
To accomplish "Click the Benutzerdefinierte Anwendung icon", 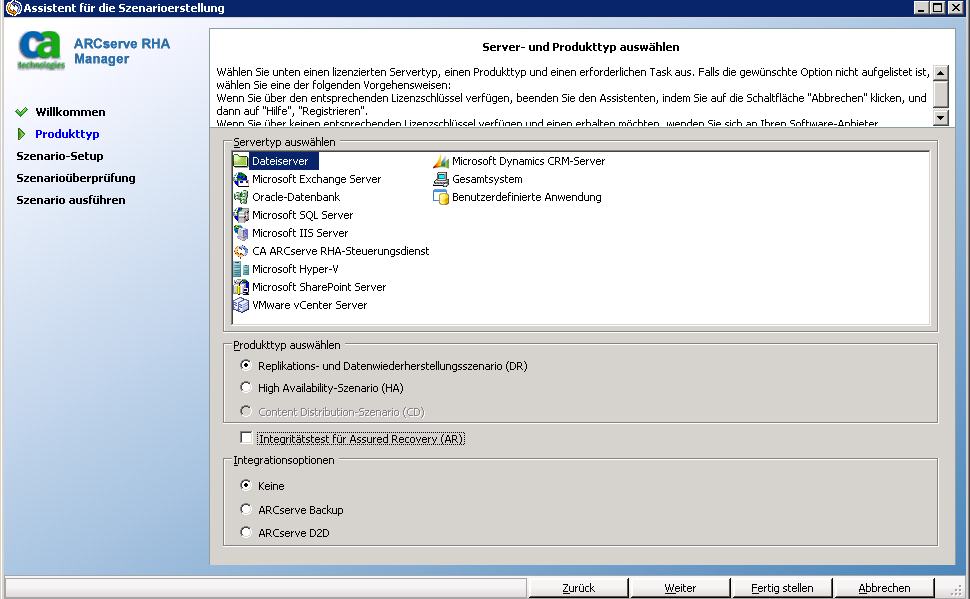I will click(440, 197).
